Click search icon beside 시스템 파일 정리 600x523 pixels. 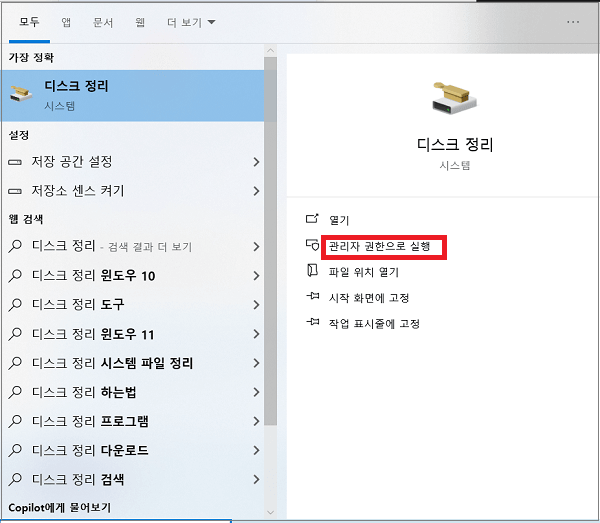point(15,363)
